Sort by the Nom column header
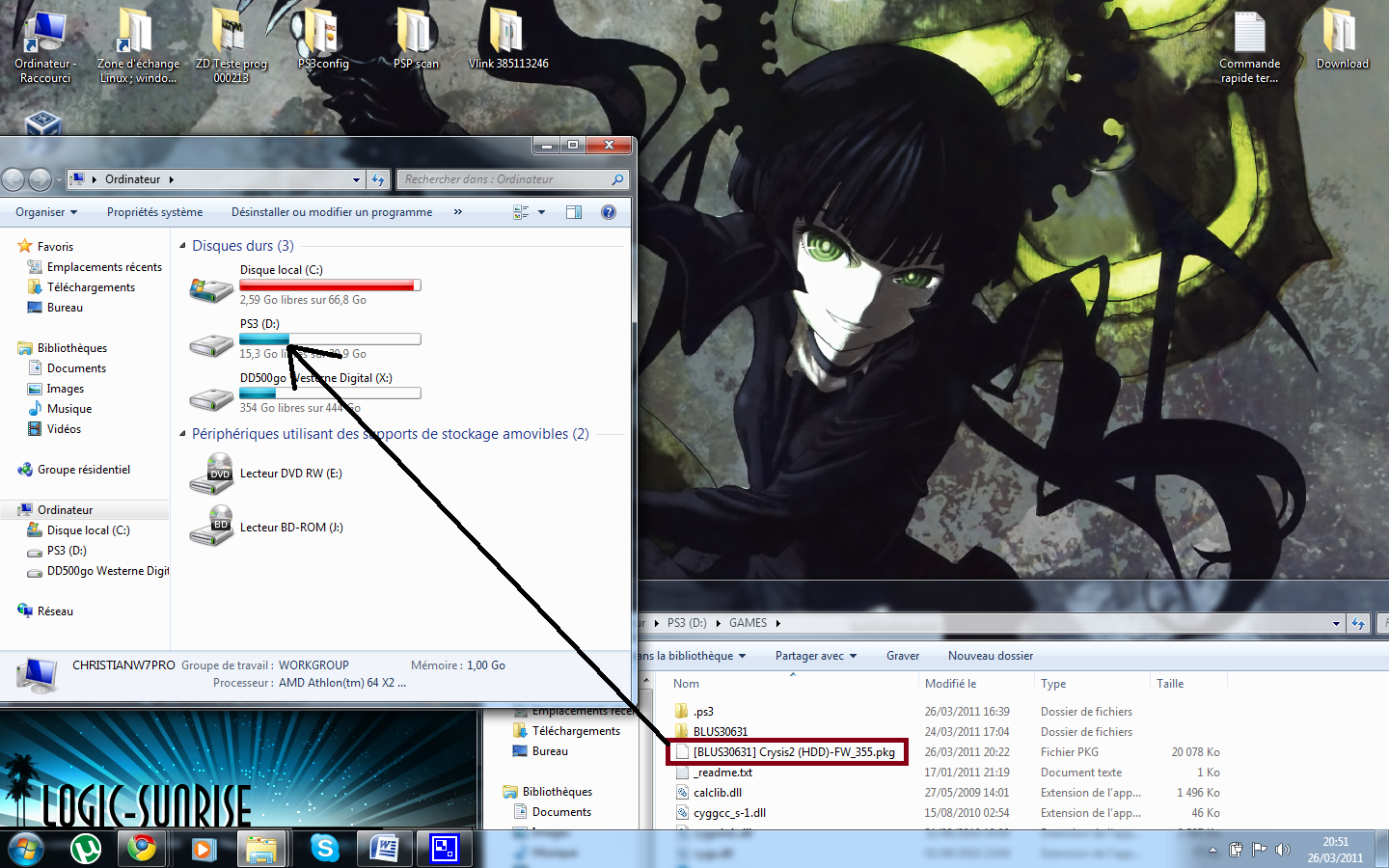This screenshot has width=1389, height=868. click(x=791, y=684)
